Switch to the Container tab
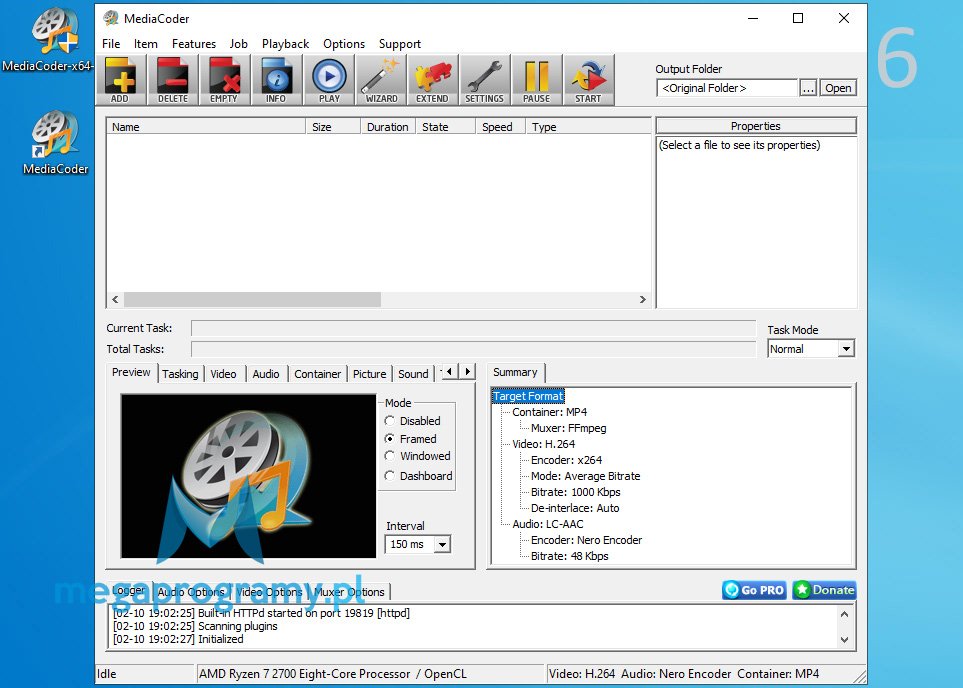Screen dimensions: 963x688 click(x=317, y=373)
